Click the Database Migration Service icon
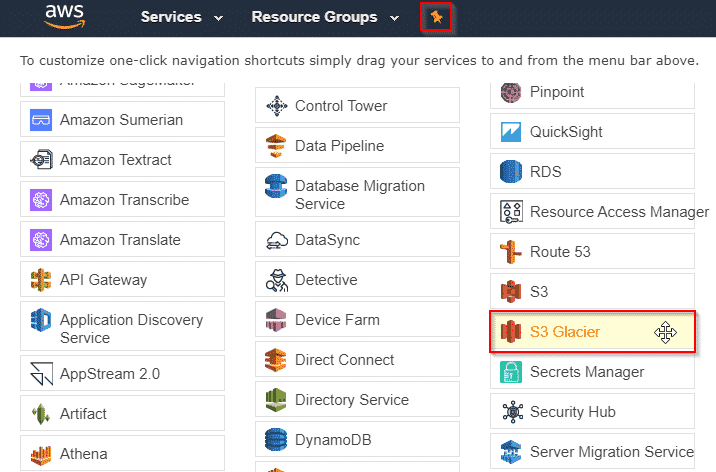Viewport: 716px width, 472px height. [x=276, y=186]
